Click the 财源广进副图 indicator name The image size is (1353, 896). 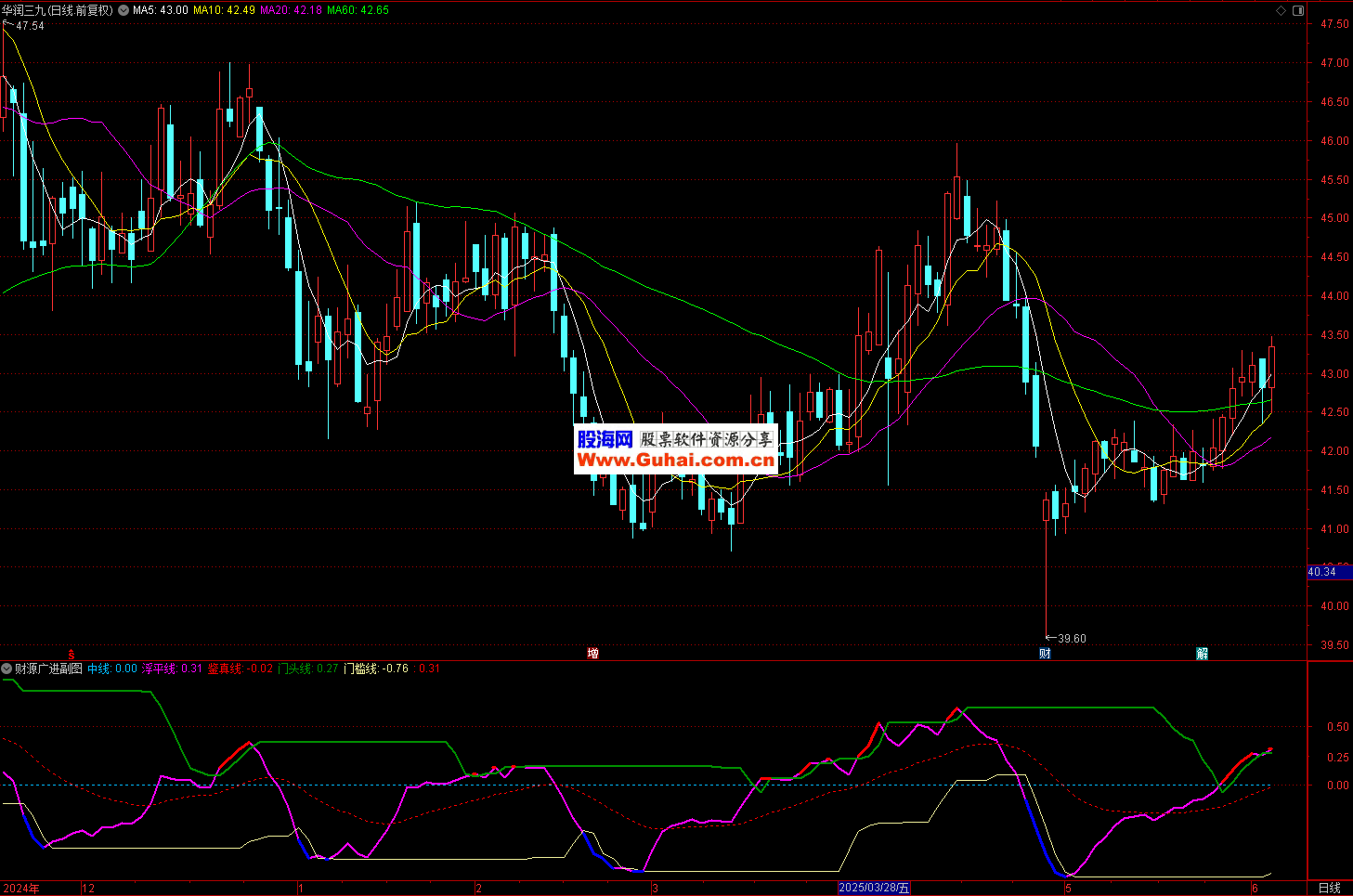pyautogui.click(x=49, y=669)
